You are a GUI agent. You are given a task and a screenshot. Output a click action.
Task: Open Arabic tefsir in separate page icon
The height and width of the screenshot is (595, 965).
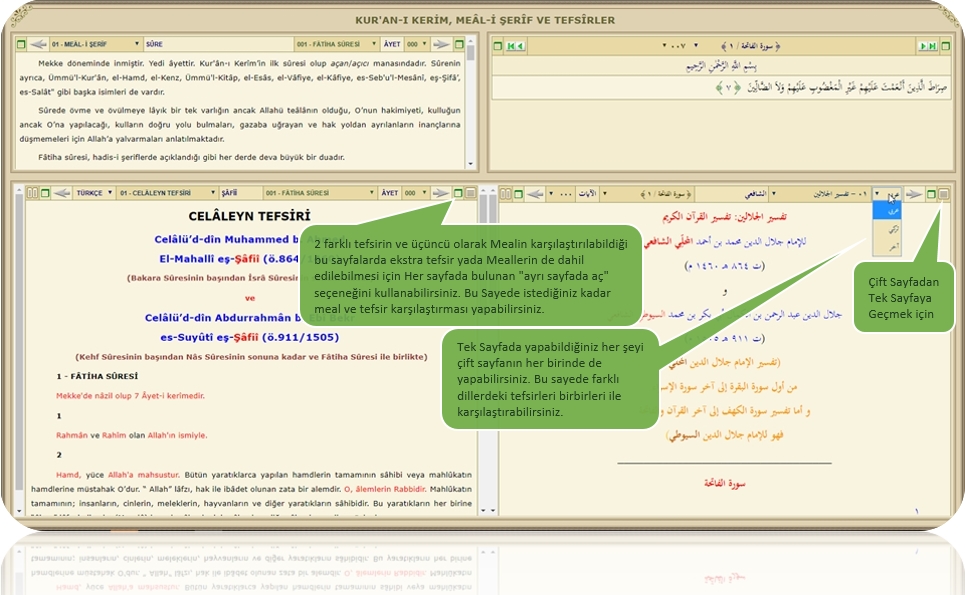point(931,194)
